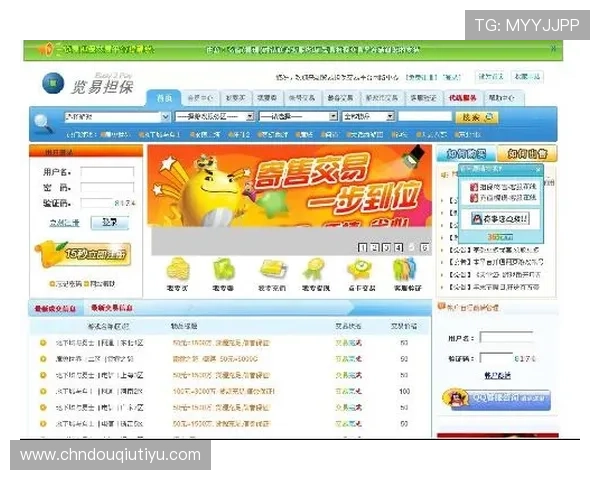Click the 验证码 field in login box
Screen dimensions: 600x480
(96, 203)
